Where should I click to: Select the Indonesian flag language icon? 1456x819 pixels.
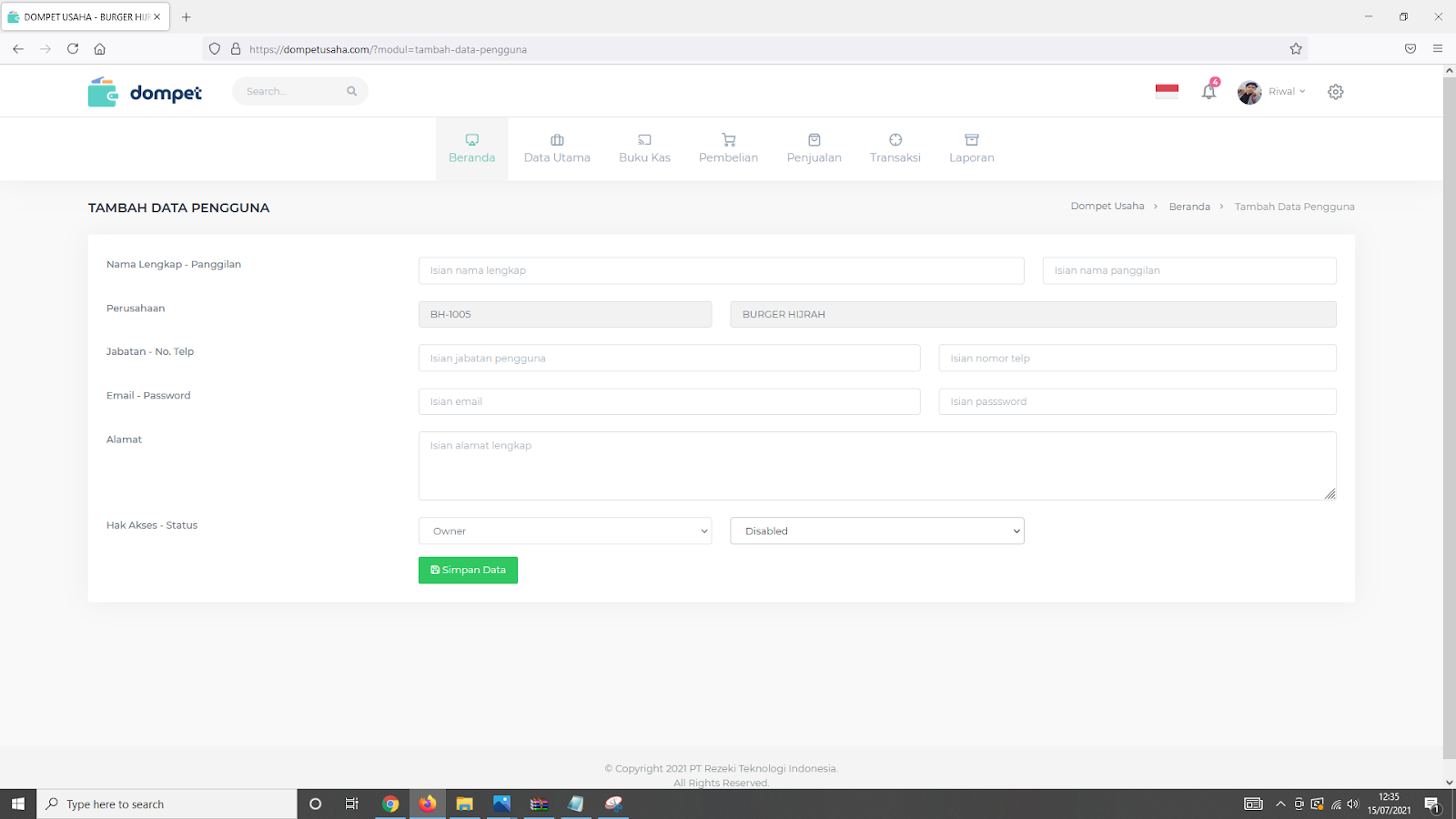click(1167, 91)
